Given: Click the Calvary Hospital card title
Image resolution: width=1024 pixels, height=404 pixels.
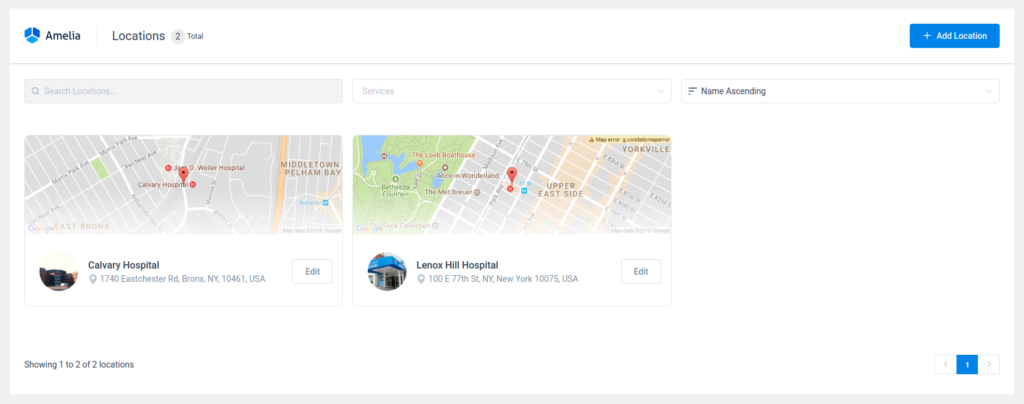Looking at the screenshot, I should [x=123, y=265].
